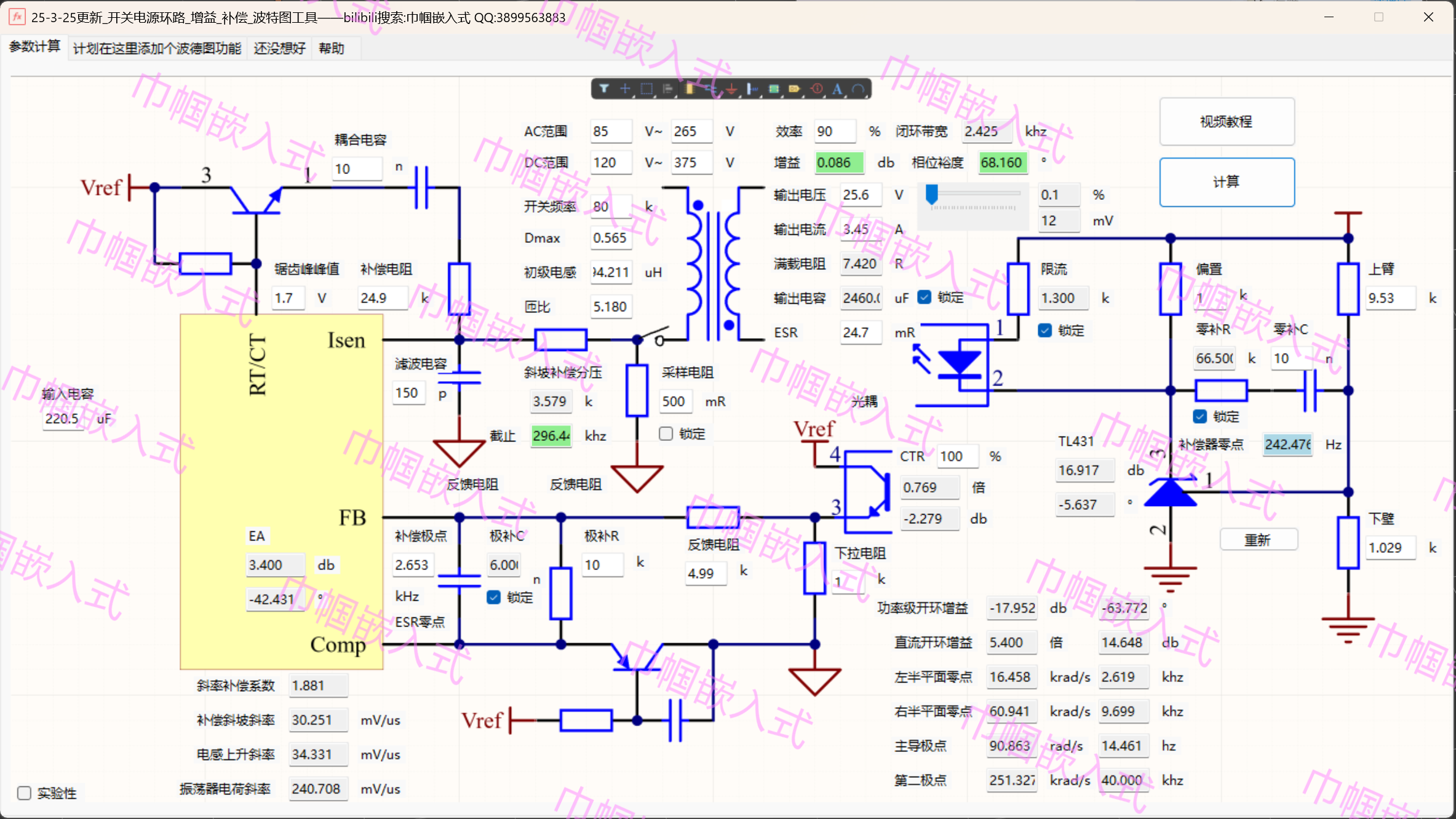The image size is (1456, 819).
Task: Open the 视频教程 button
Action: pos(1227,122)
